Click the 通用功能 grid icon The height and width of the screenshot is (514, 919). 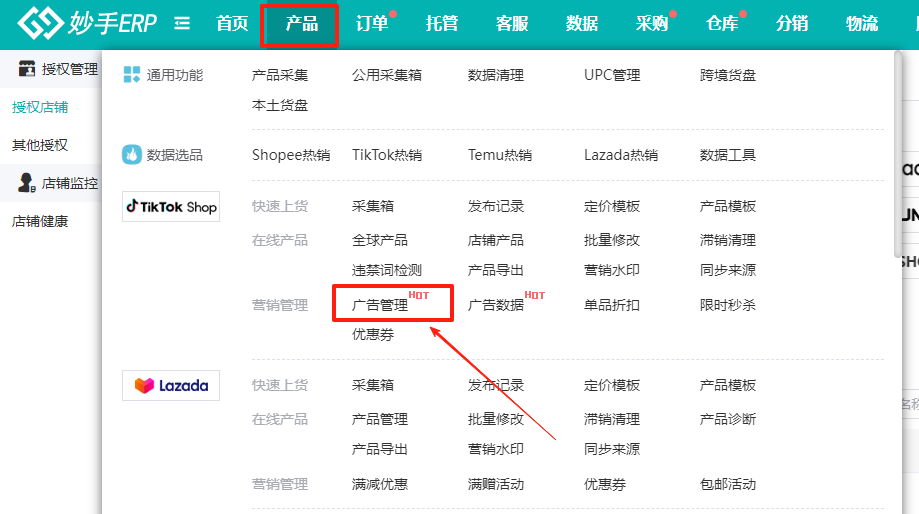pos(132,74)
